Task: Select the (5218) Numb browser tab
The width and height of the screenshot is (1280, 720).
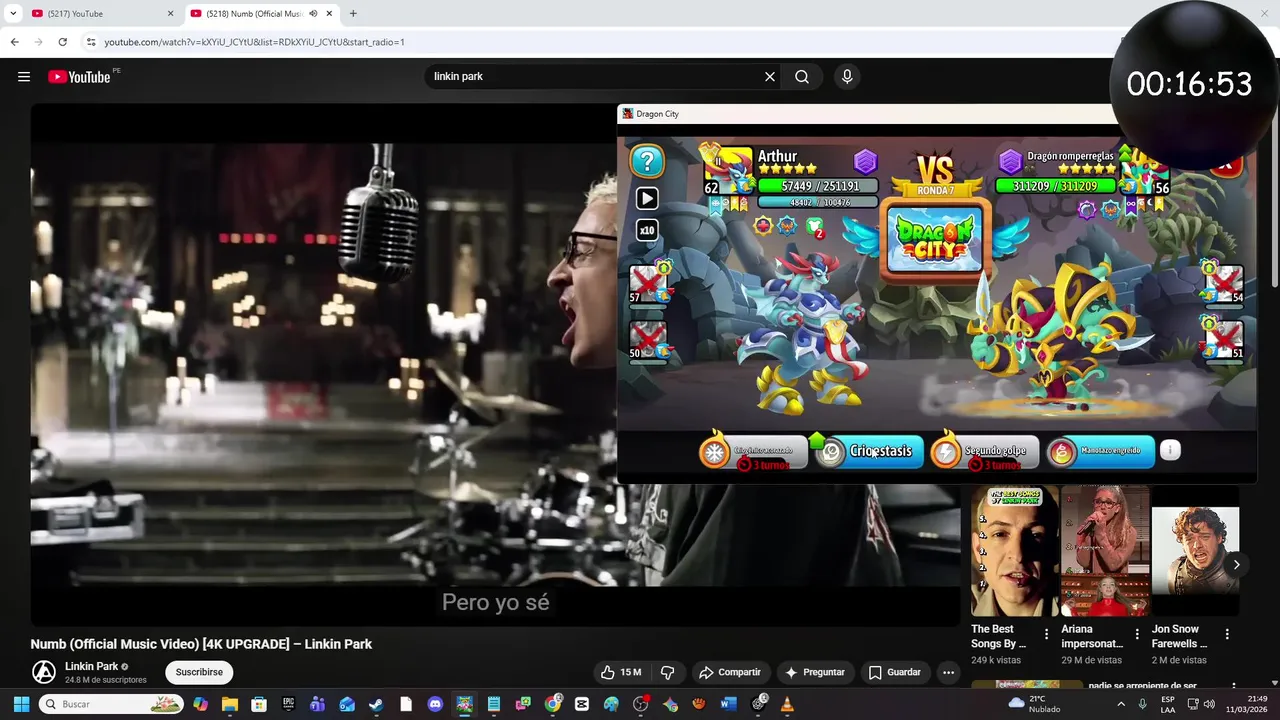Action: click(260, 14)
